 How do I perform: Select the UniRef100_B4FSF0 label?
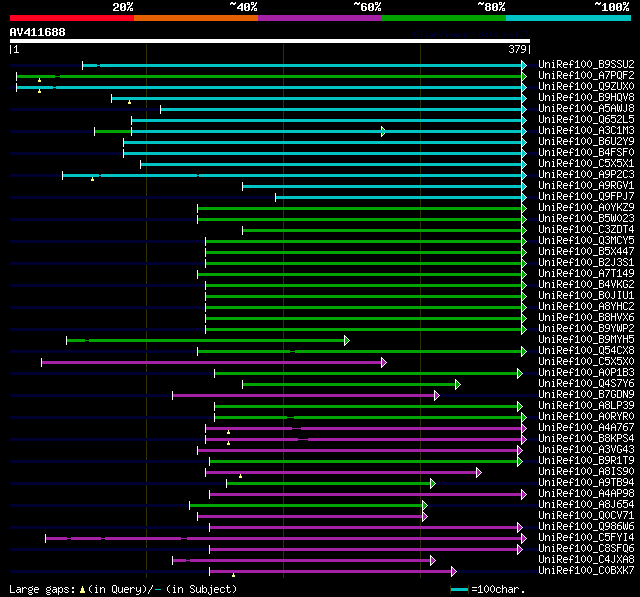pos(586,153)
